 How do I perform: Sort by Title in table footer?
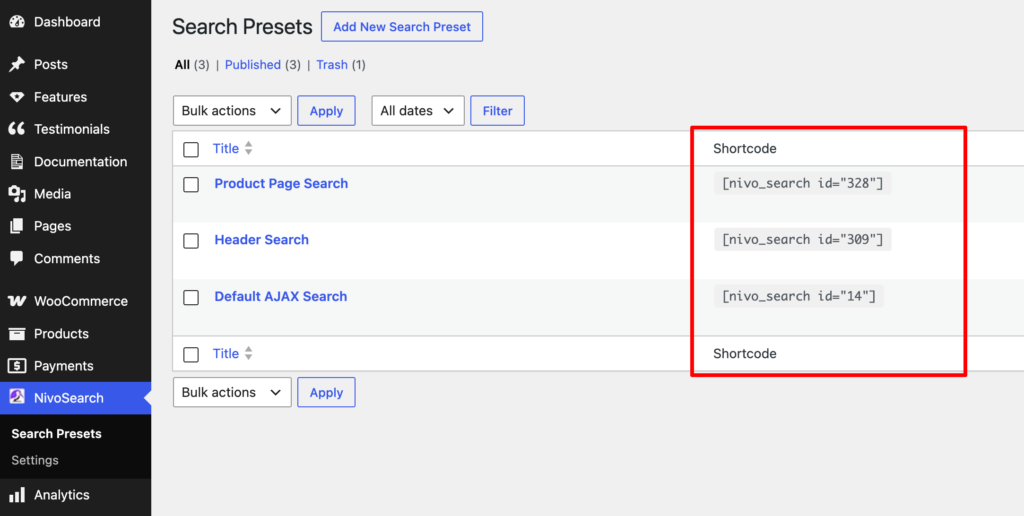(x=226, y=353)
